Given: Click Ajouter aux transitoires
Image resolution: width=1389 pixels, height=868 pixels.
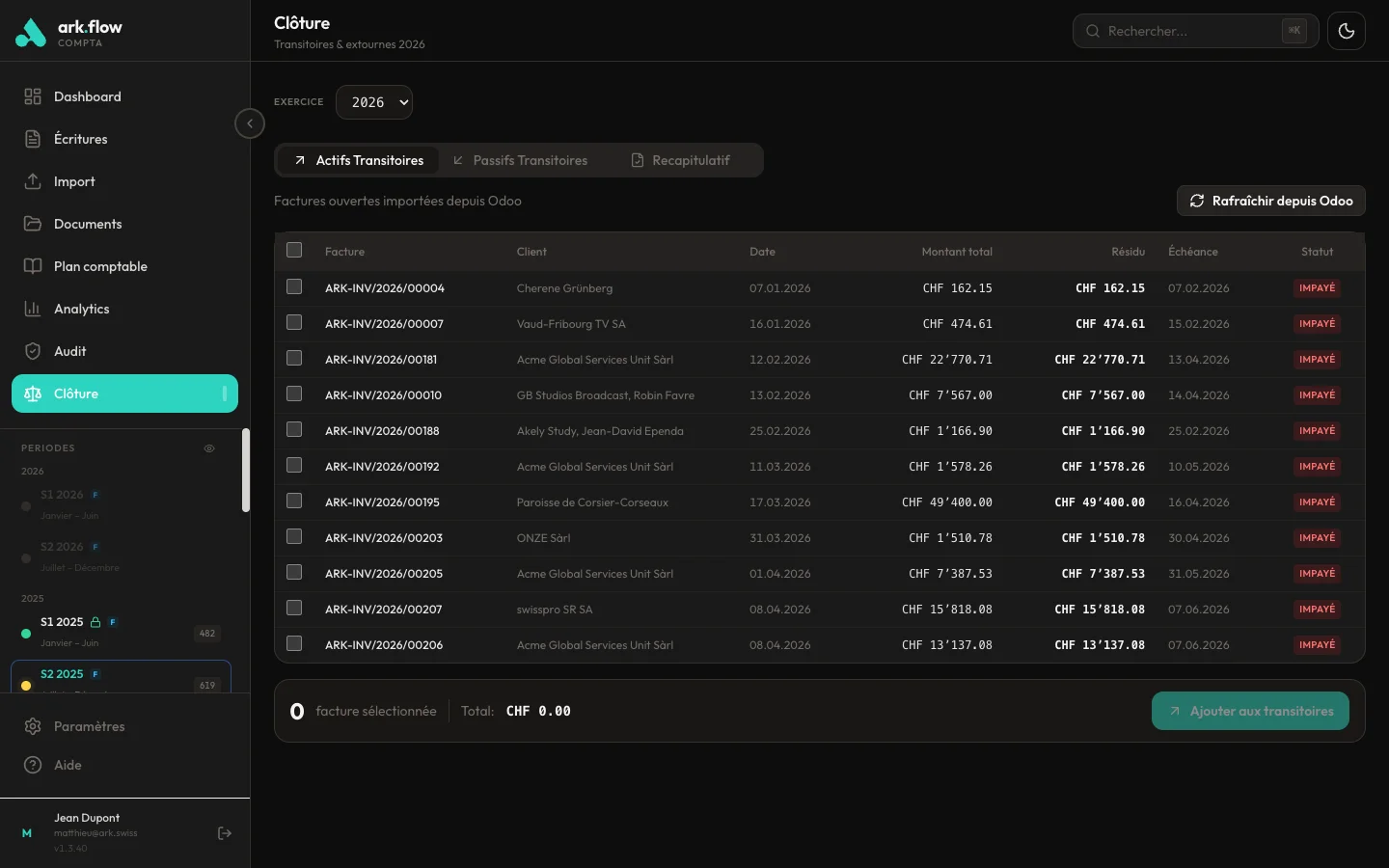Looking at the screenshot, I should click(1250, 711).
